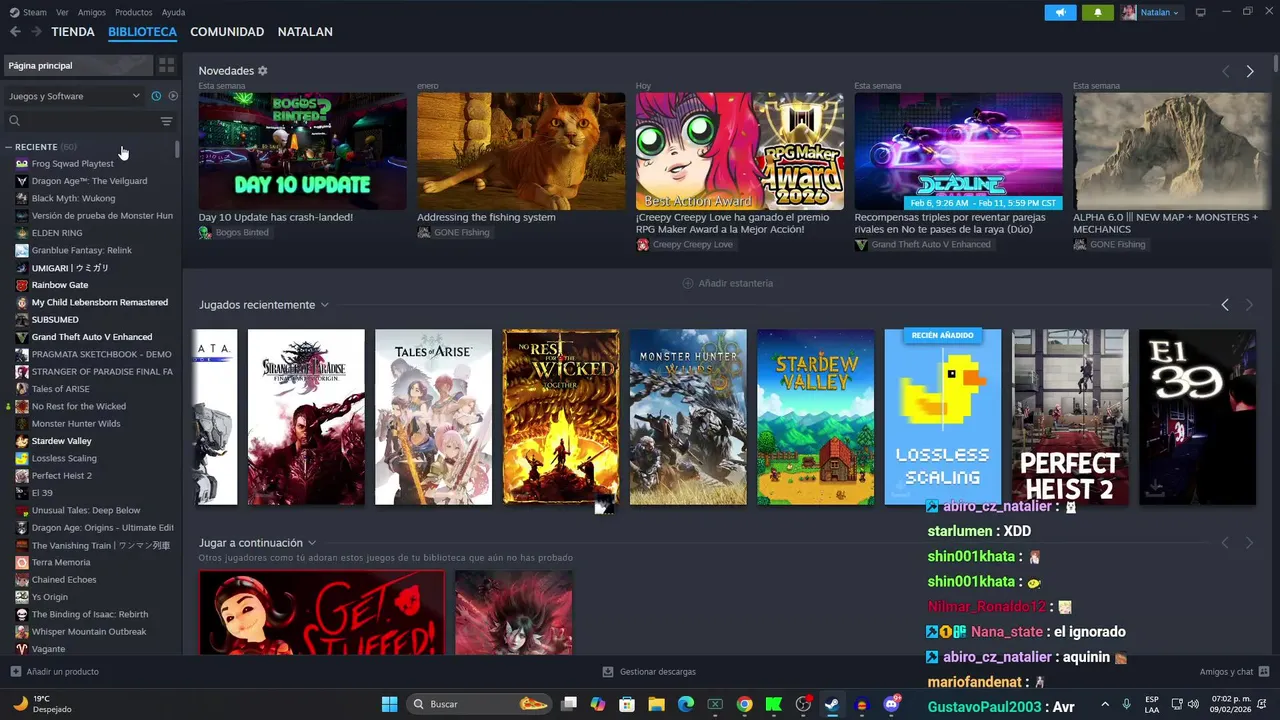Open the Ver menu

62,12
